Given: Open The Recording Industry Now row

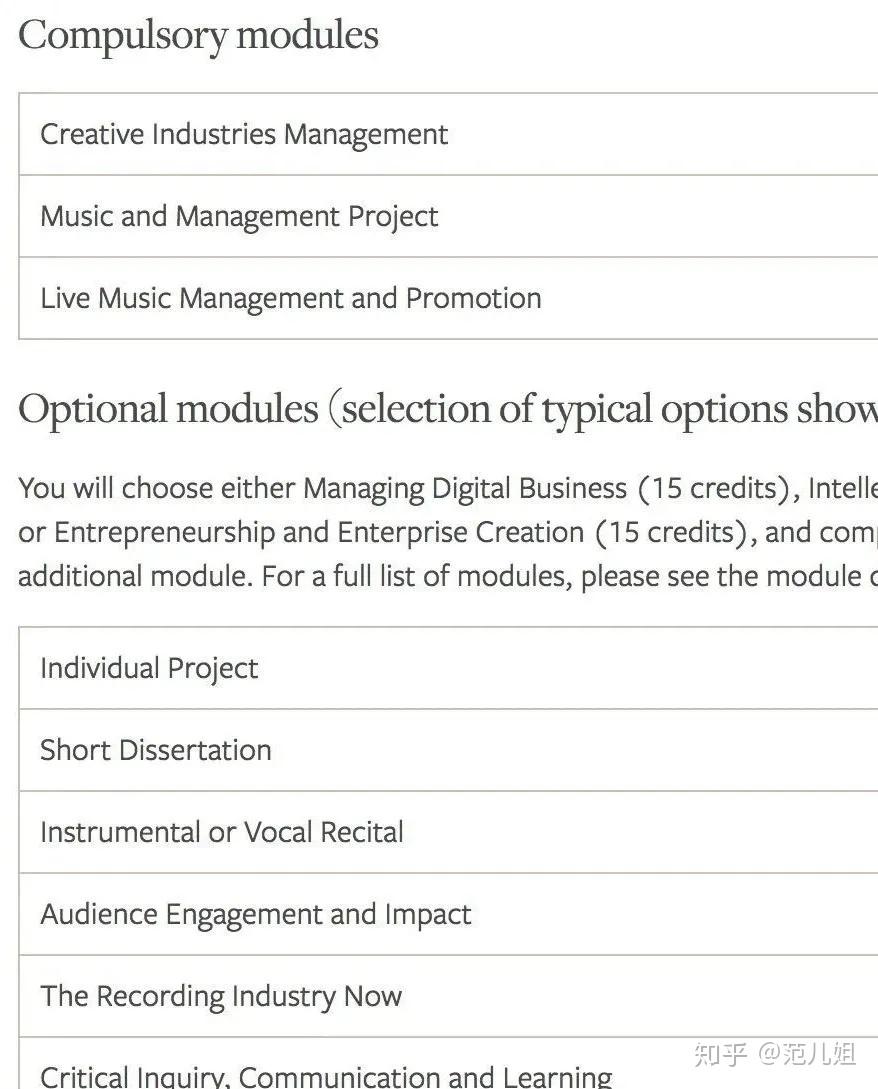Looking at the screenshot, I should pos(221,996).
